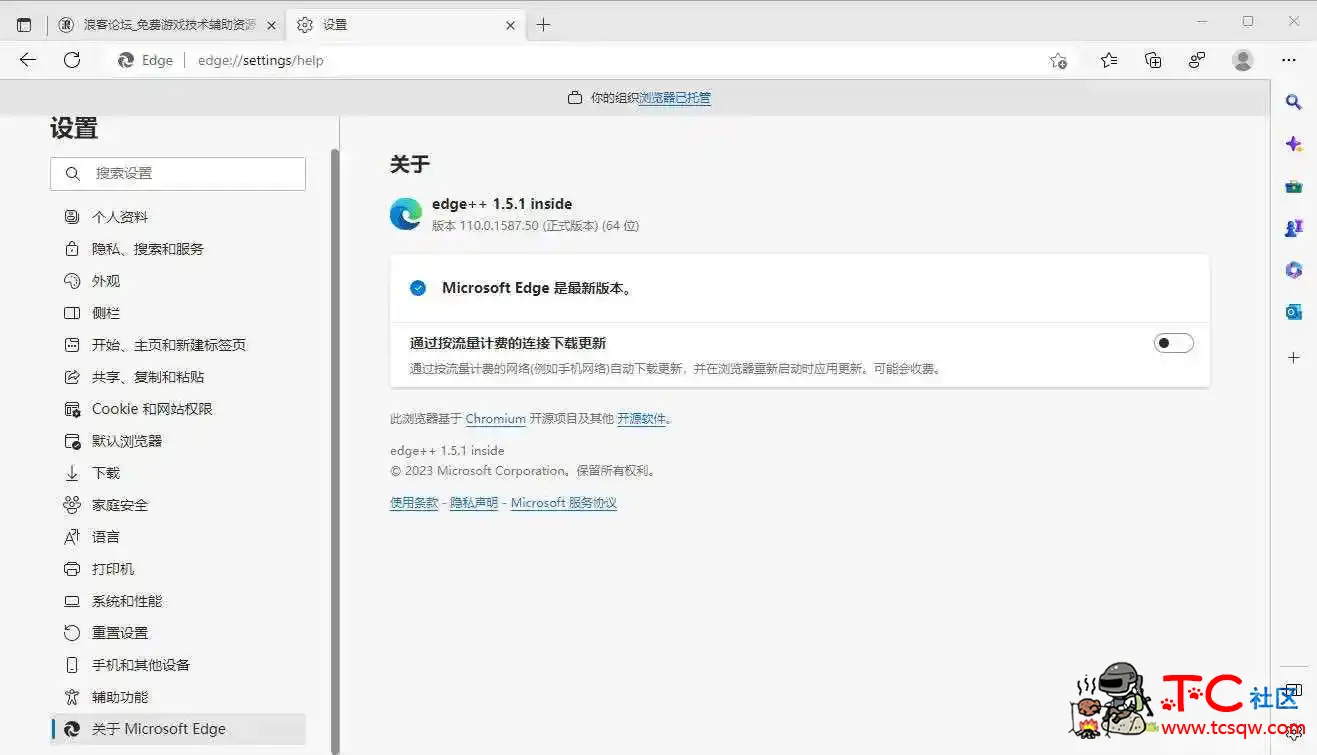Viewport: 1317px width, 755px height.
Task: Open 重置设置 page
Action: point(178,633)
